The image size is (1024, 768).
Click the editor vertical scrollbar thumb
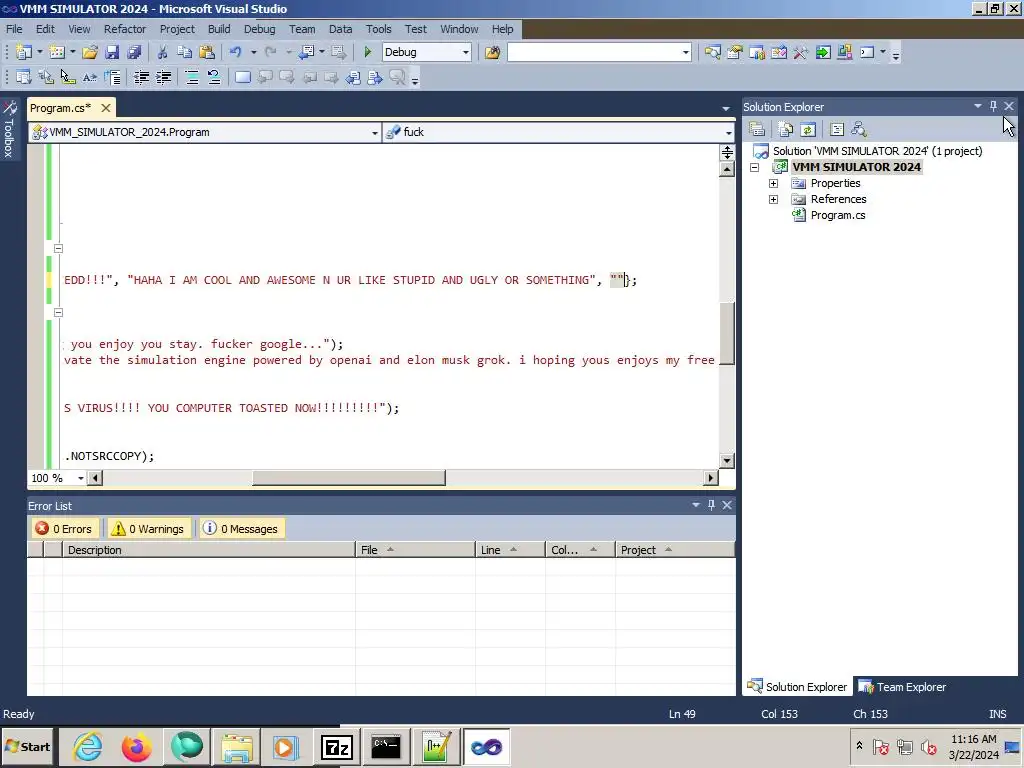[727, 333]
